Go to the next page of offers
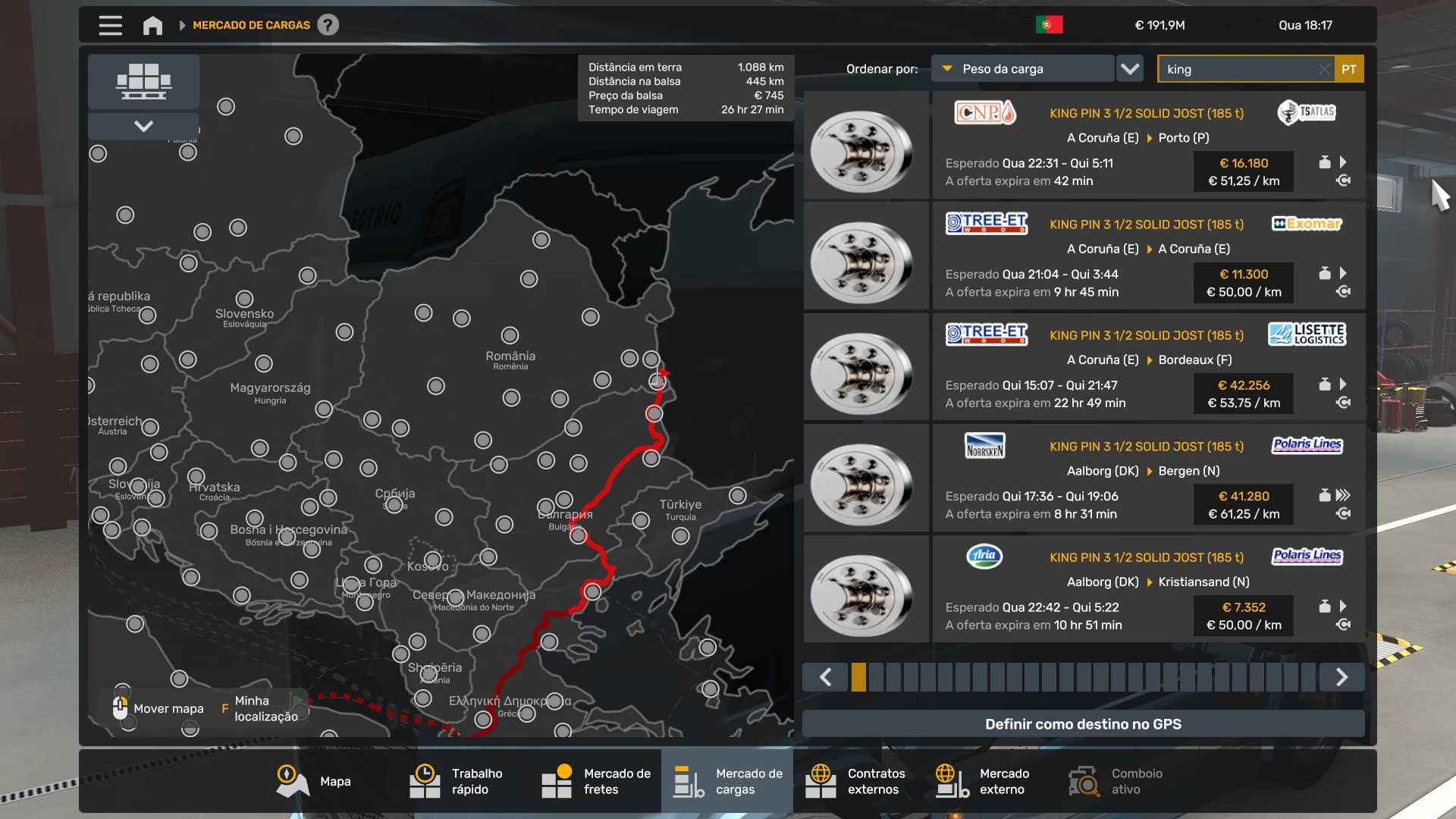This screenshot has height=819, width=1456. click(x=1341, y=676)
